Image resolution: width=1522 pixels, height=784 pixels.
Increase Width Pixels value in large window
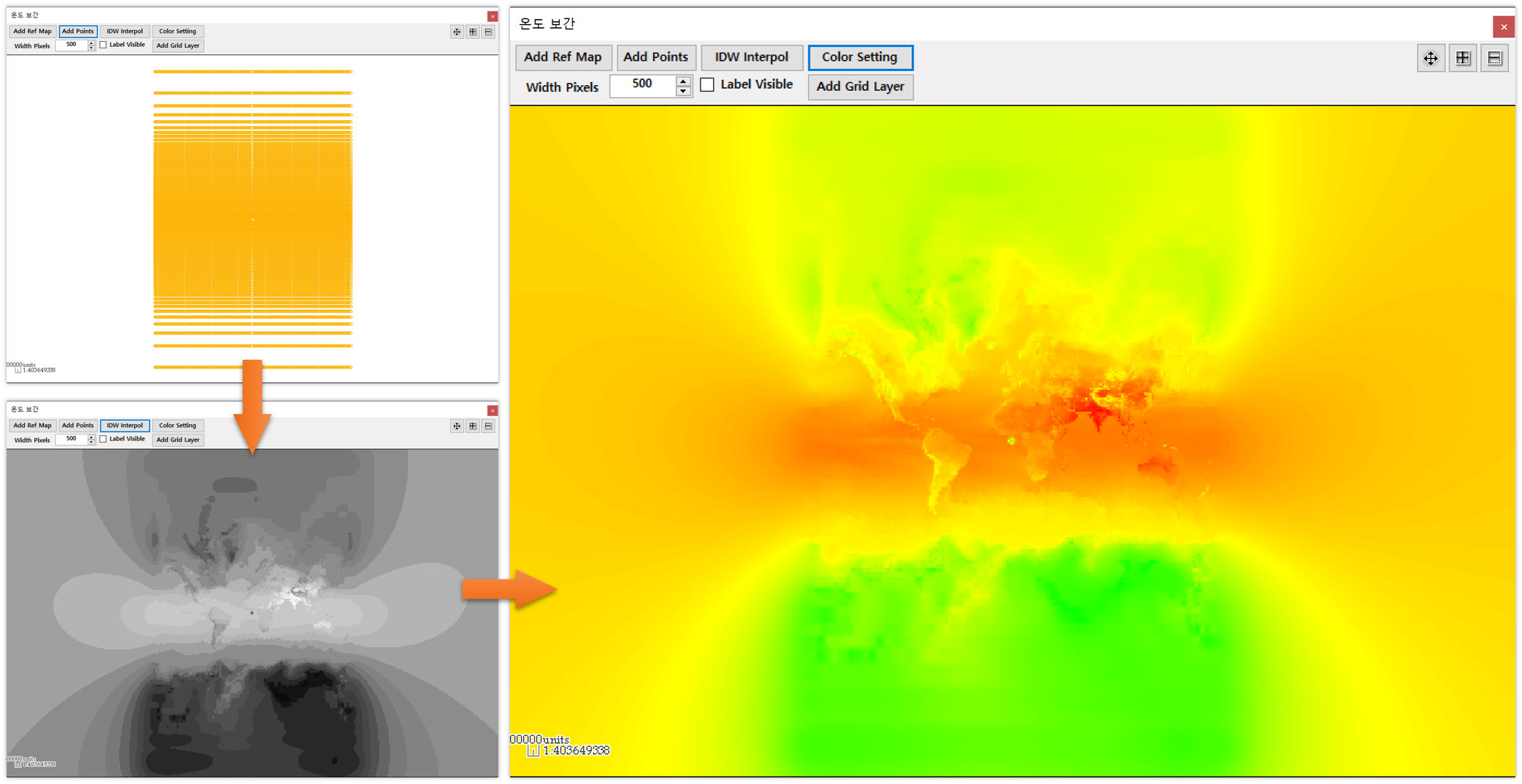pyautogui.click(x=683, y=81)
